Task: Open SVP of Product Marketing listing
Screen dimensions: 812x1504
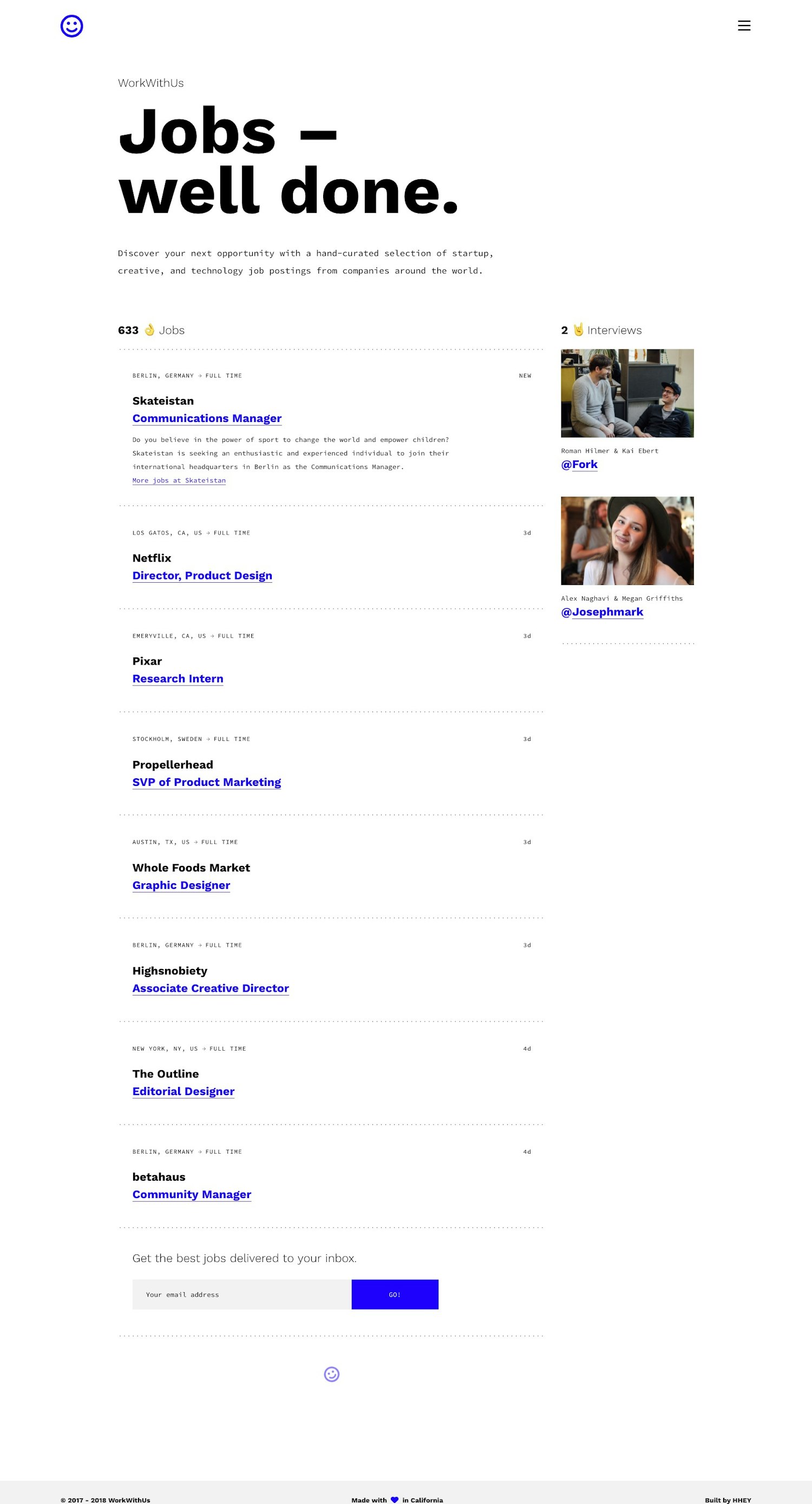Action: click(207, 782)
